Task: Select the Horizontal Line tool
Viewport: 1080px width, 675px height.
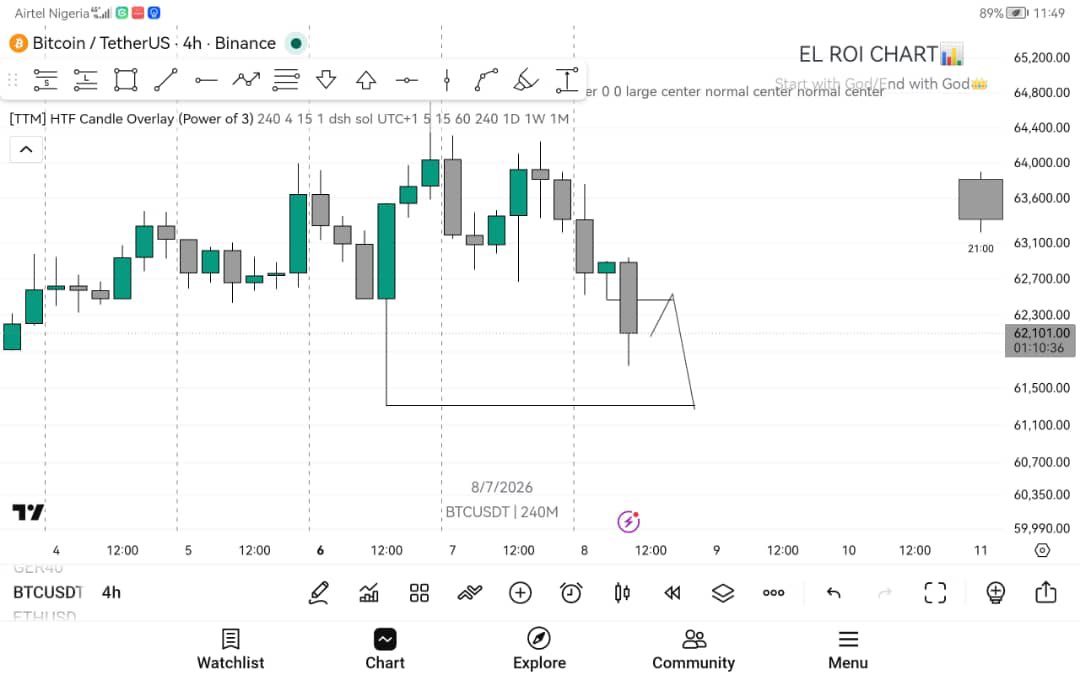Action: click(406, 81)
